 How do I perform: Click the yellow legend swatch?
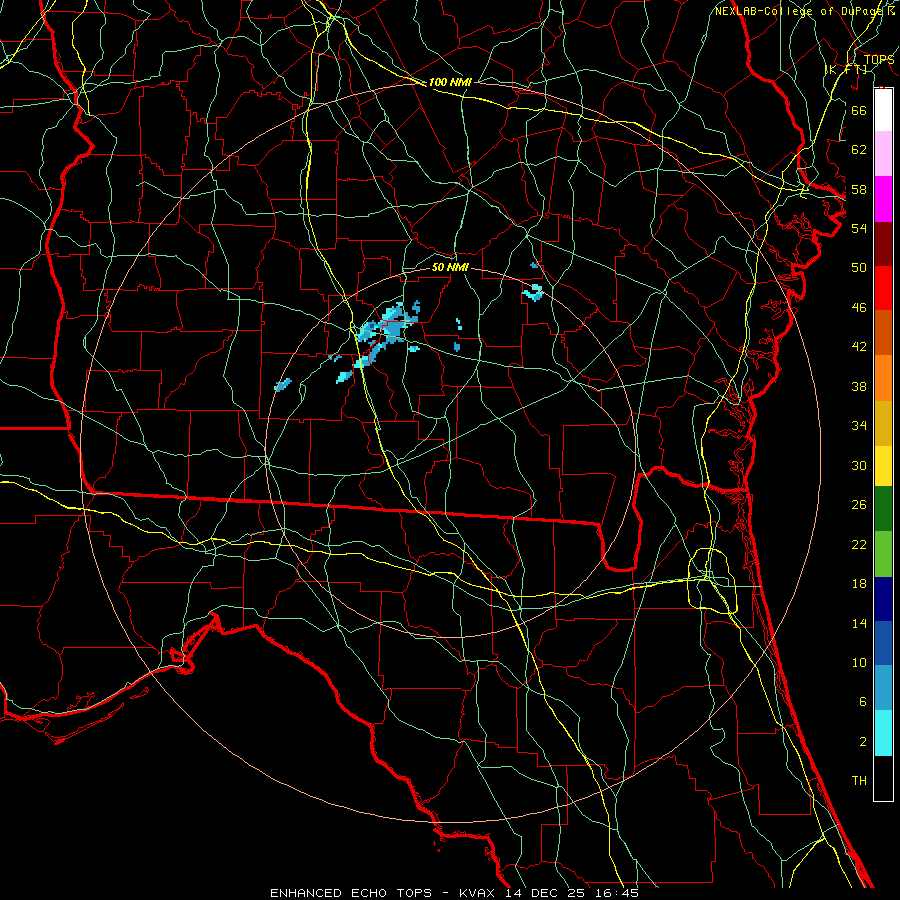(883, 466)
